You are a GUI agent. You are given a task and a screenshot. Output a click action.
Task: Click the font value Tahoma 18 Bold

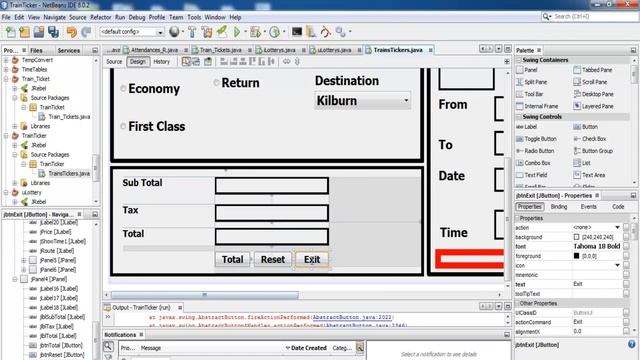(x=597, y=247)
